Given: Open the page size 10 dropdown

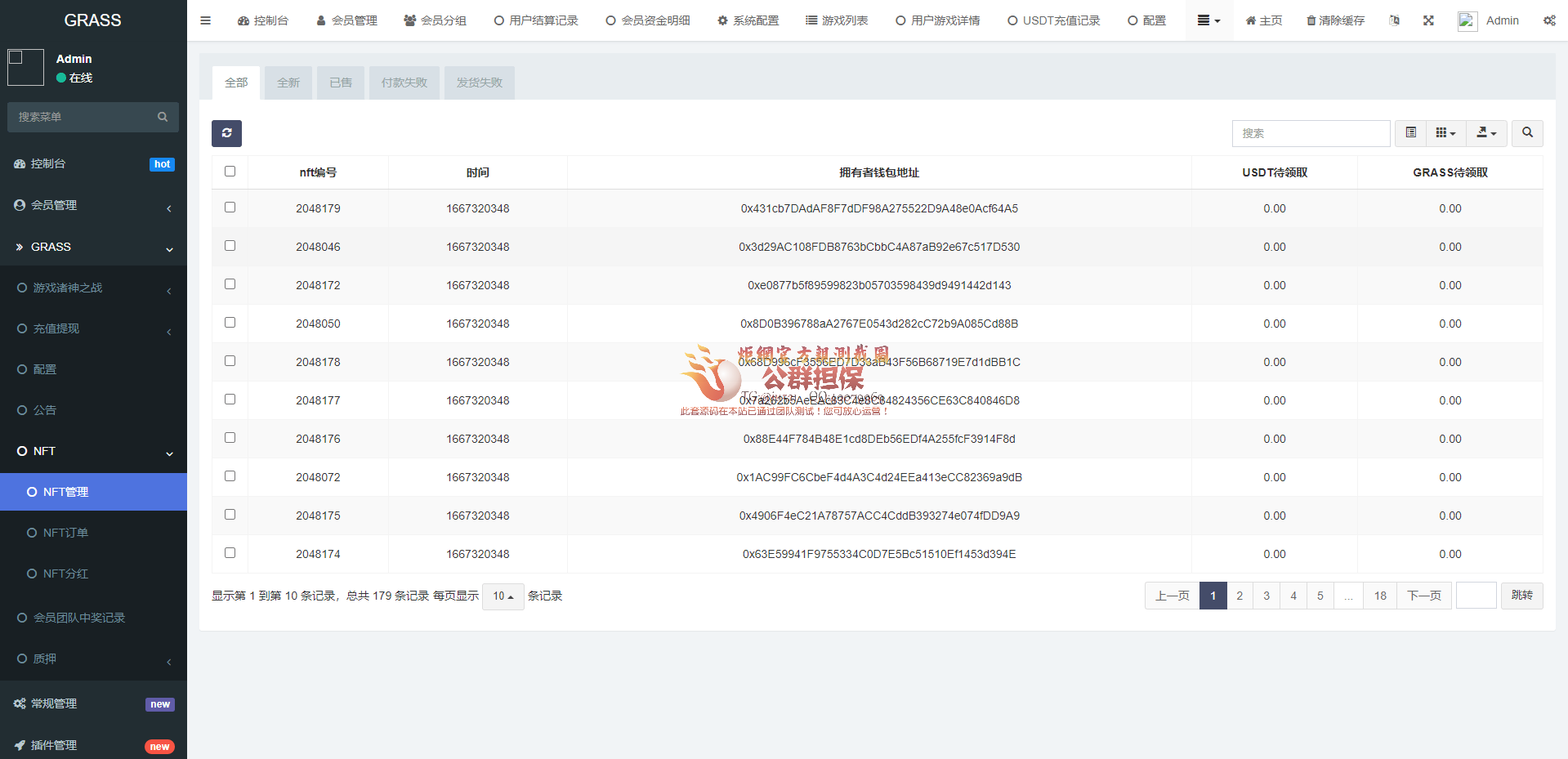Looking at the screenshot, I should [503, 596].
